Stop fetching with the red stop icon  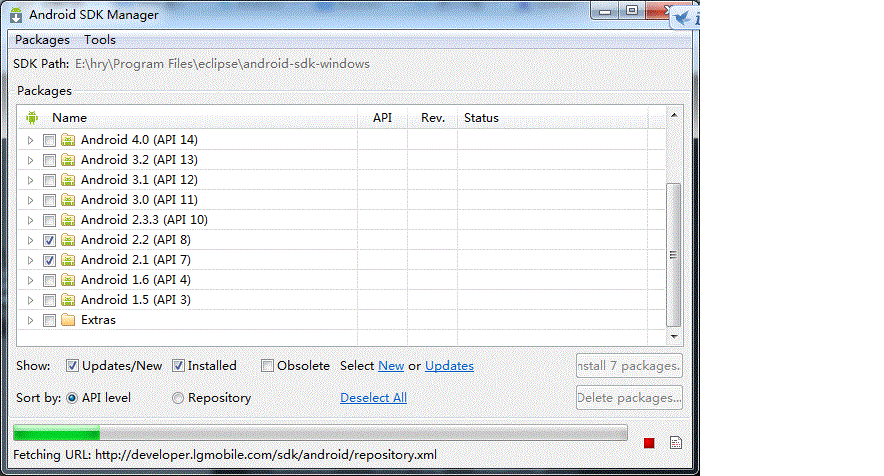(649, 443)
